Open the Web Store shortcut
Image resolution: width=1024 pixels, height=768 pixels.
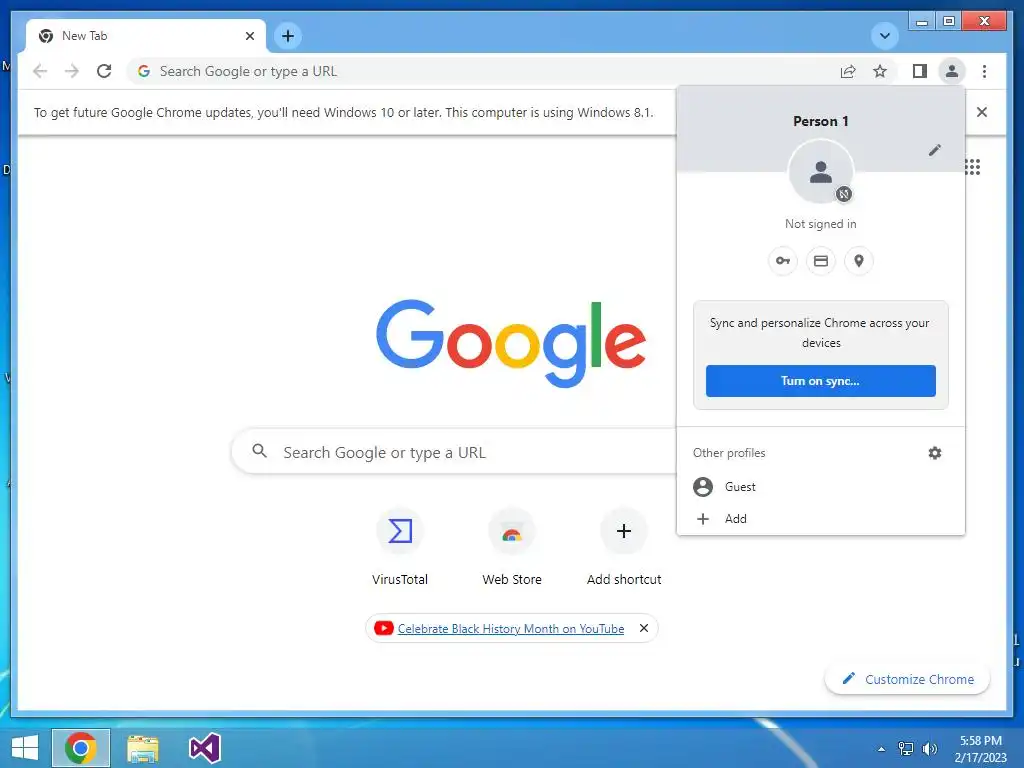click(512, 547)
